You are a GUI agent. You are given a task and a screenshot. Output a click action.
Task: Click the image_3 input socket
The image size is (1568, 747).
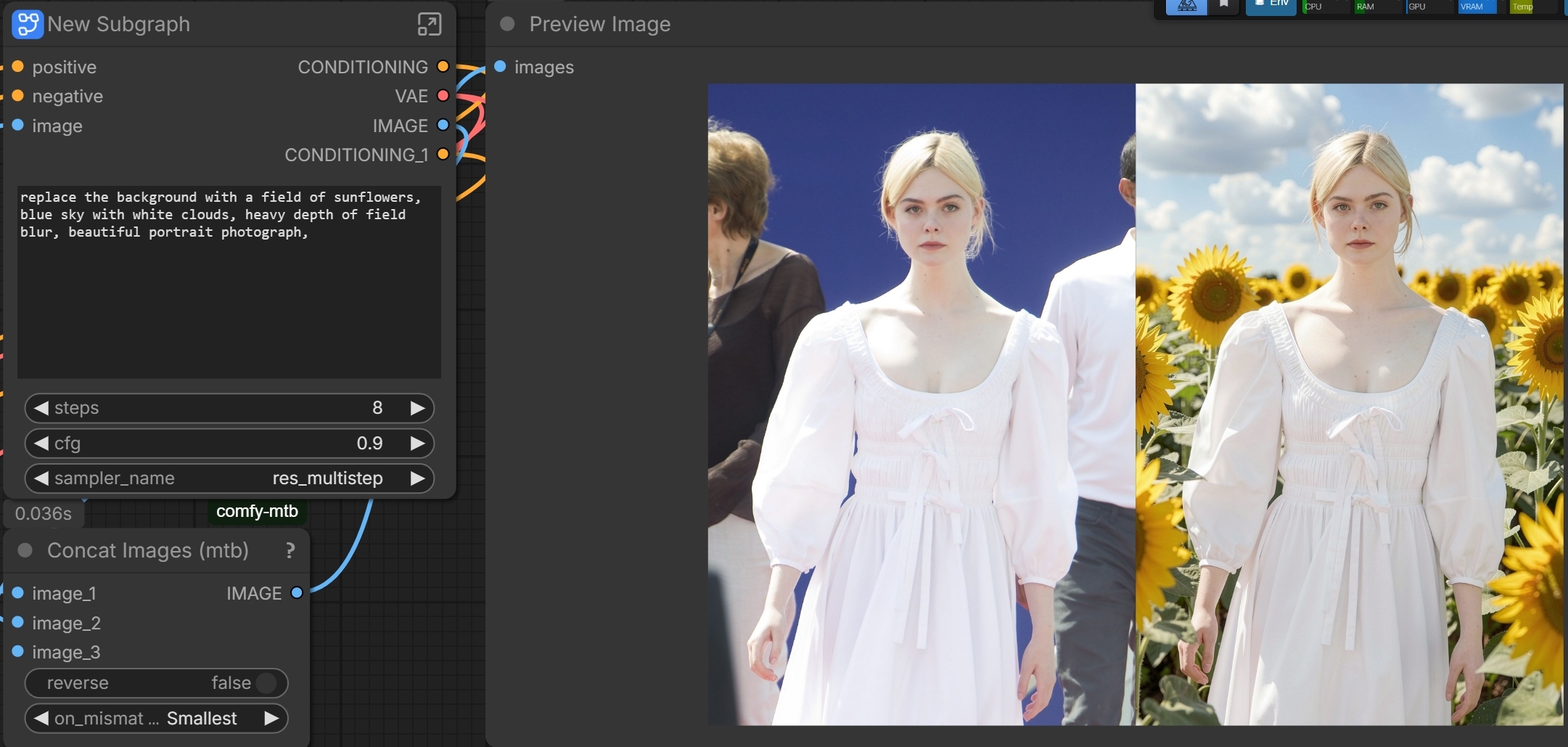point(18,651)
